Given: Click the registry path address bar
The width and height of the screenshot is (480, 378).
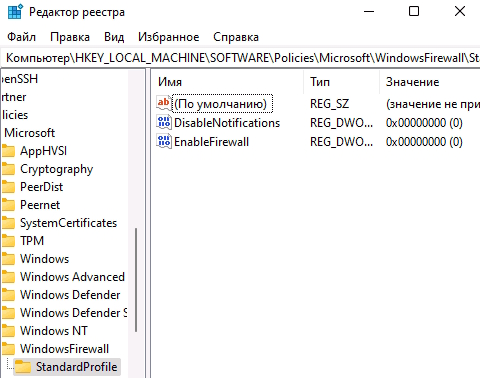Looking at the screenshot, I should point(241,58).
